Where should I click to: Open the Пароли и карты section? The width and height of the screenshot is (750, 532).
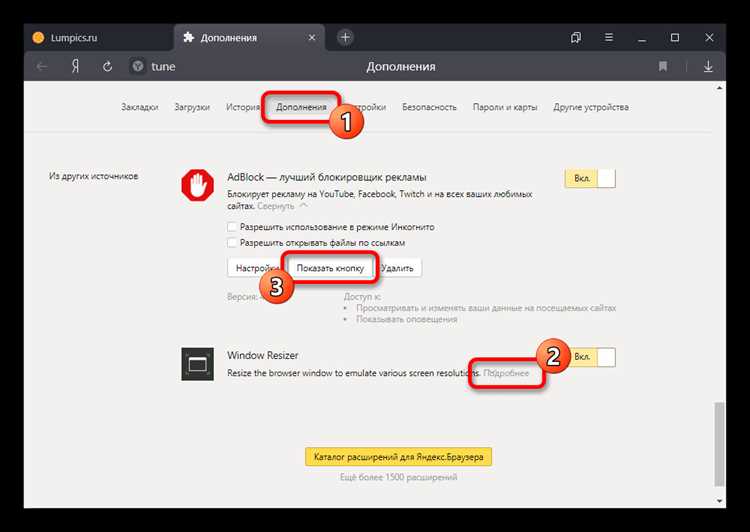(x=505, y=107)
